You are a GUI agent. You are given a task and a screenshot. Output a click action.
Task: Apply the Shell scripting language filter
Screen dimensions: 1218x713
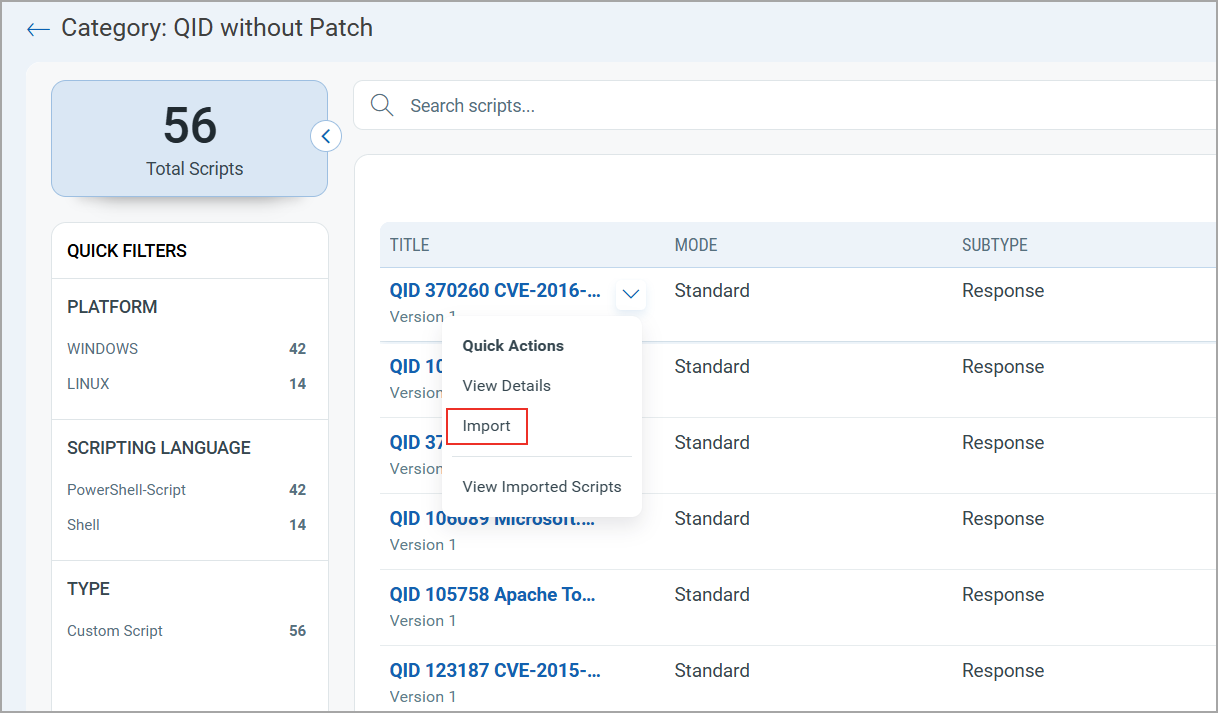click(83, 524)
